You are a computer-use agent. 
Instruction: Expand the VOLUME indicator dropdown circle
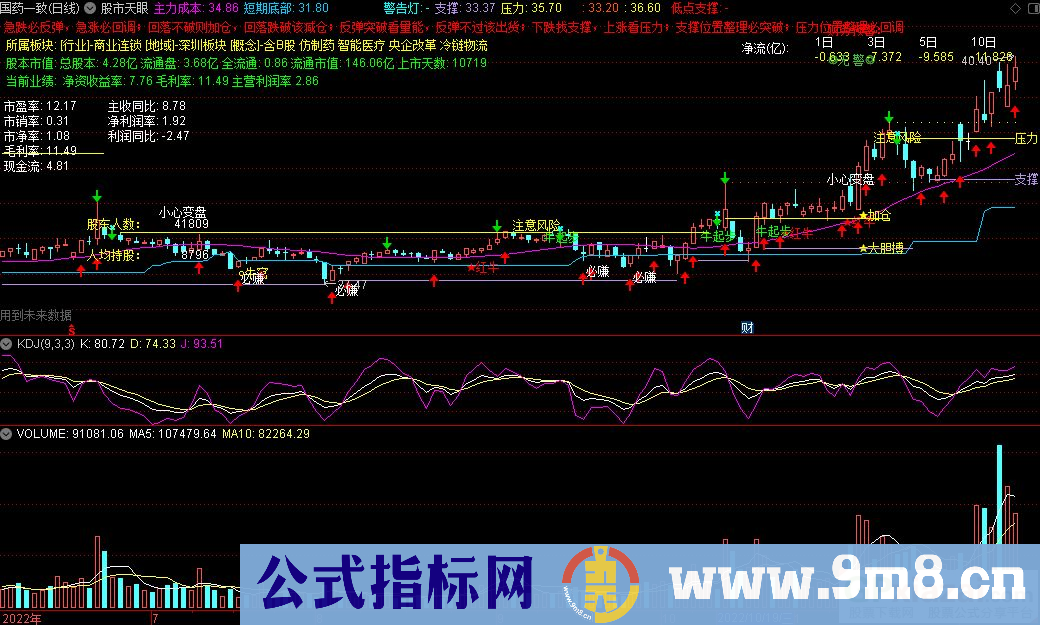pos(7,434)
